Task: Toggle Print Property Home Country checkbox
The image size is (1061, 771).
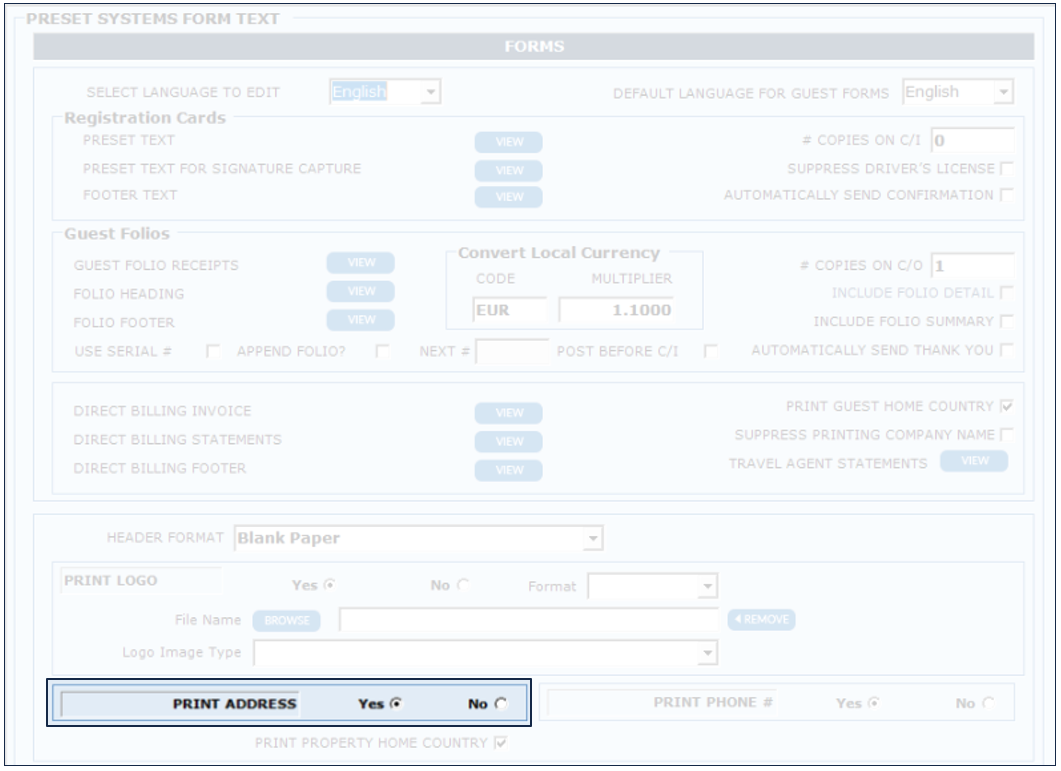Action: [x=501, y=743]
